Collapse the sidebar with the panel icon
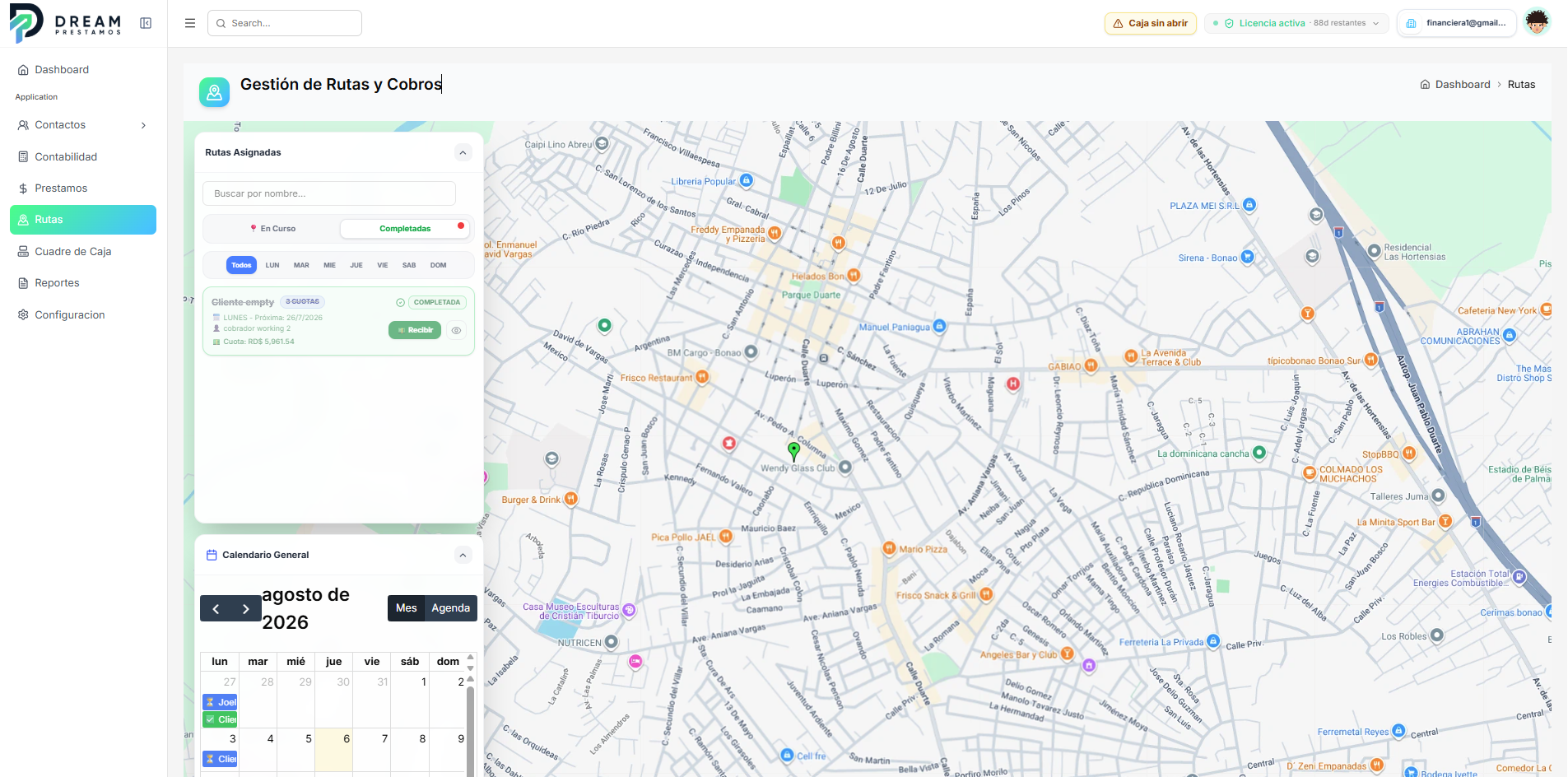1568x777 pixels. 146,23
